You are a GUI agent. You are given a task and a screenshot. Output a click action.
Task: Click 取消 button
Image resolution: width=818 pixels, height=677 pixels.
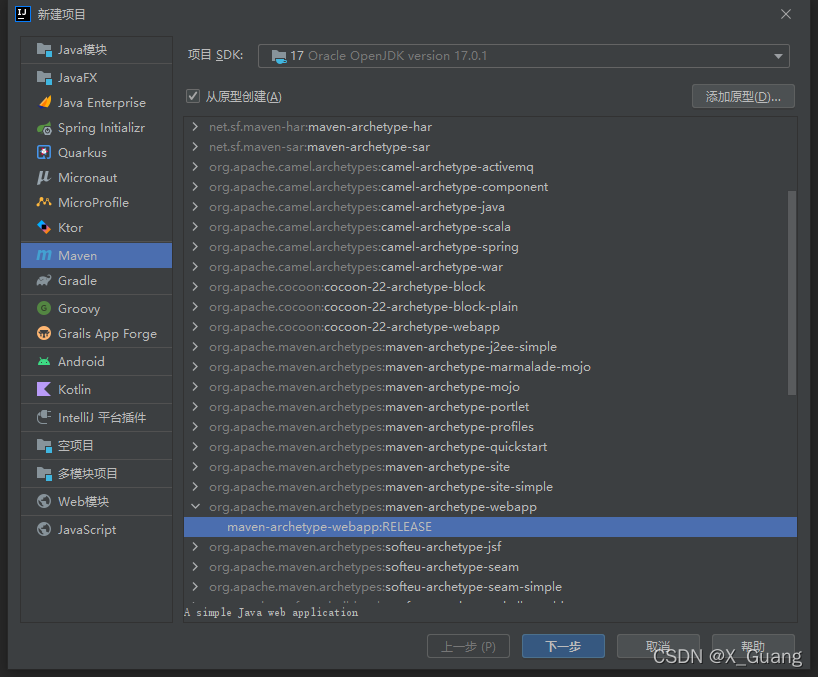coord(658,646)
